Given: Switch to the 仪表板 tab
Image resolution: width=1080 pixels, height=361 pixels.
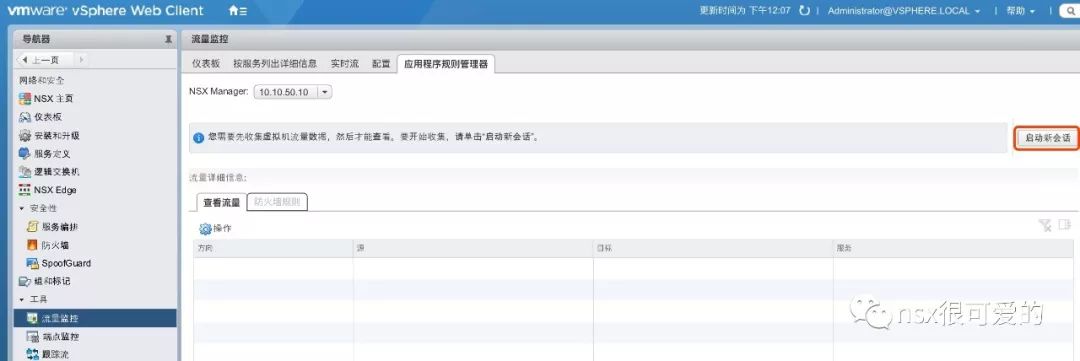Looking at the screenshot, I should [x=205, y=63].
